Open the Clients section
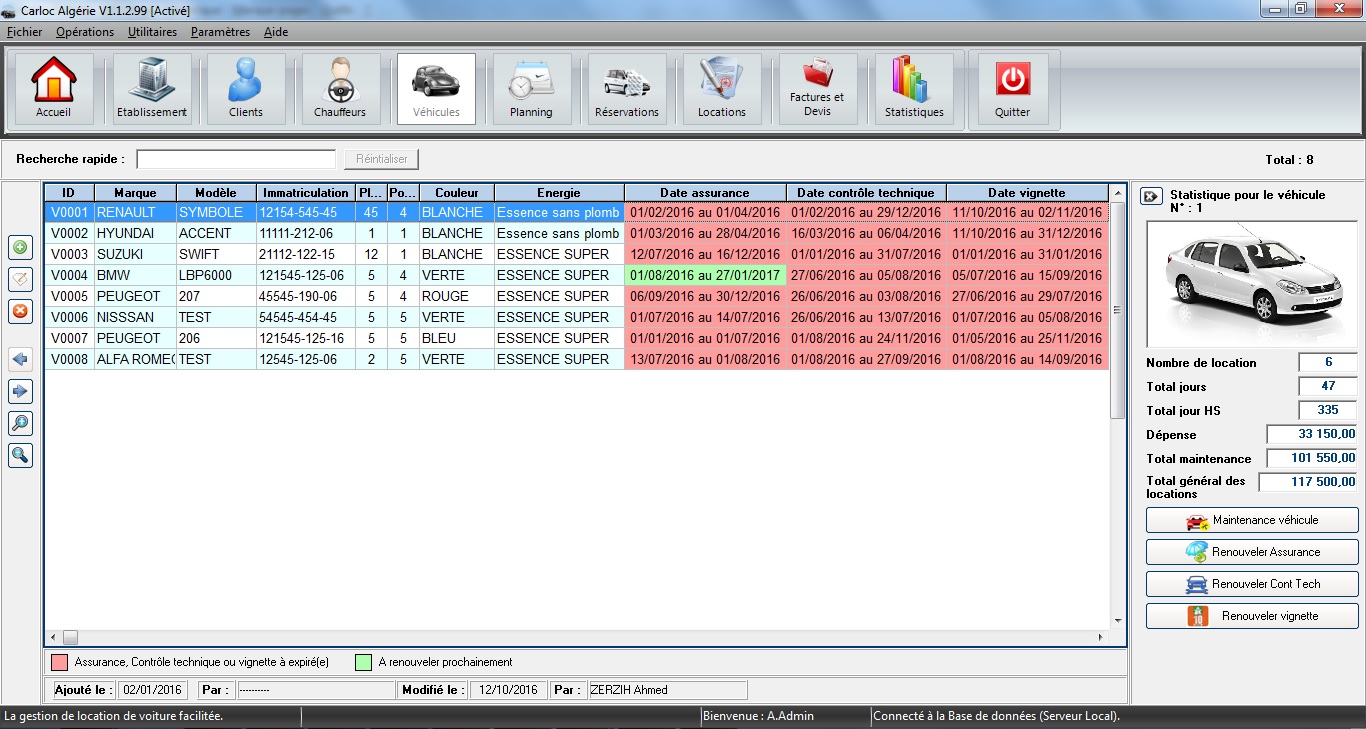 point(245,89)
